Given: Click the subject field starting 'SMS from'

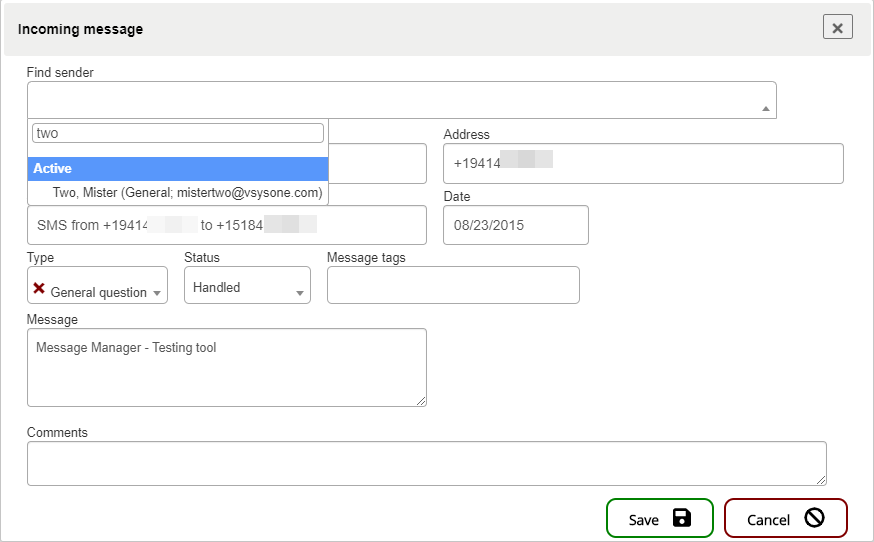Looking at the screenshot, I should (226, 225).
